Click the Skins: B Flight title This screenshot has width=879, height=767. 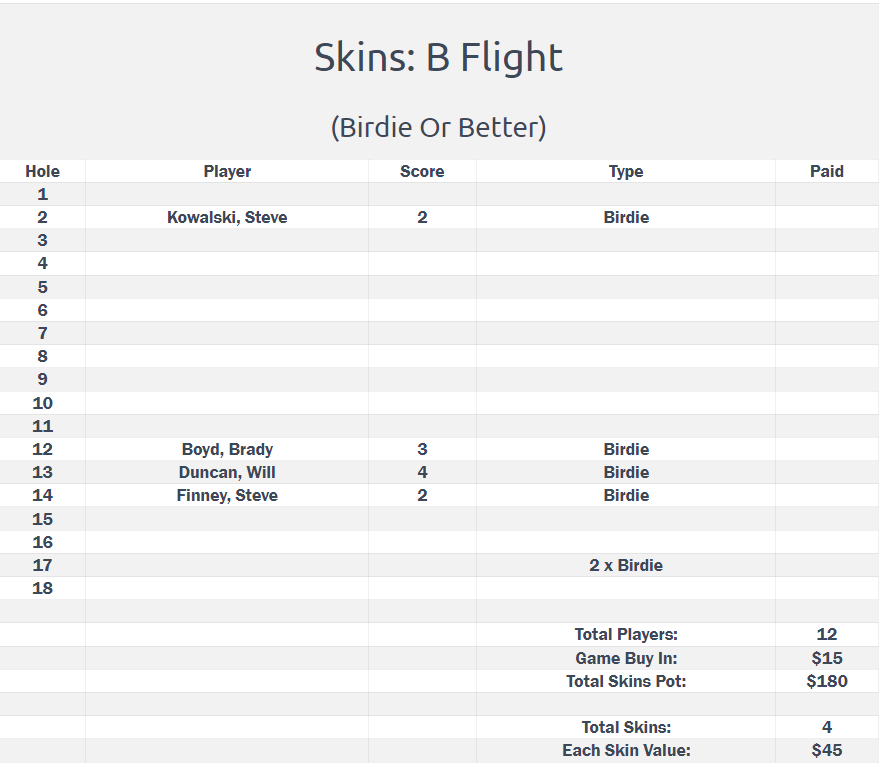[x=438, y=58]
